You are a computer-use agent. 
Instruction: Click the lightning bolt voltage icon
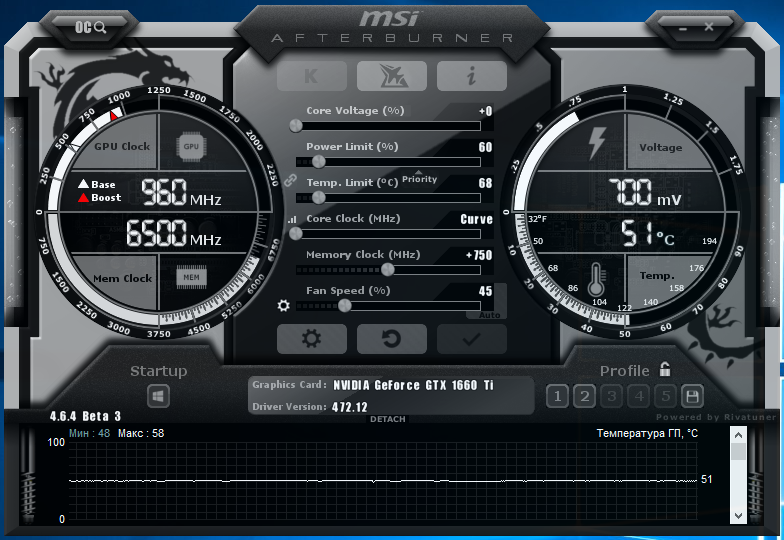(597, 143)
